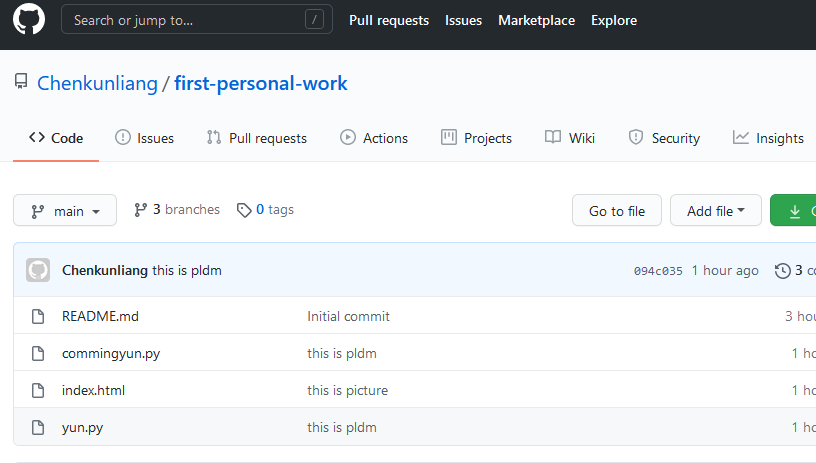Click the repository book icon beside Chenkunliang

tap(21, 82)
